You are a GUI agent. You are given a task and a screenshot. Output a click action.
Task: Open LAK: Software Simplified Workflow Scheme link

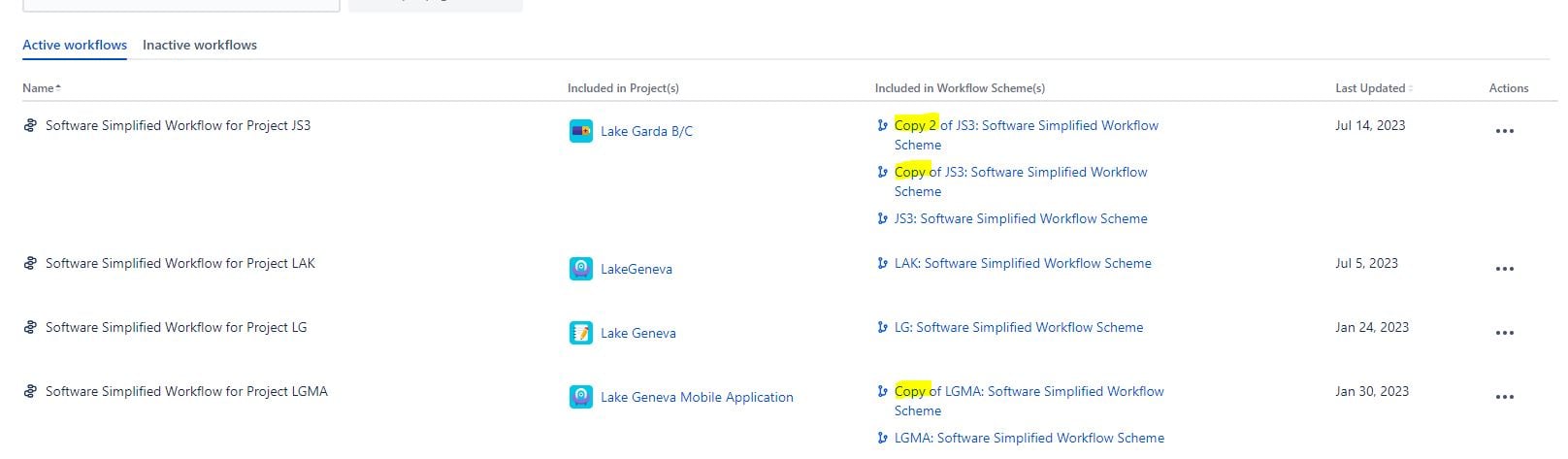1023,263
